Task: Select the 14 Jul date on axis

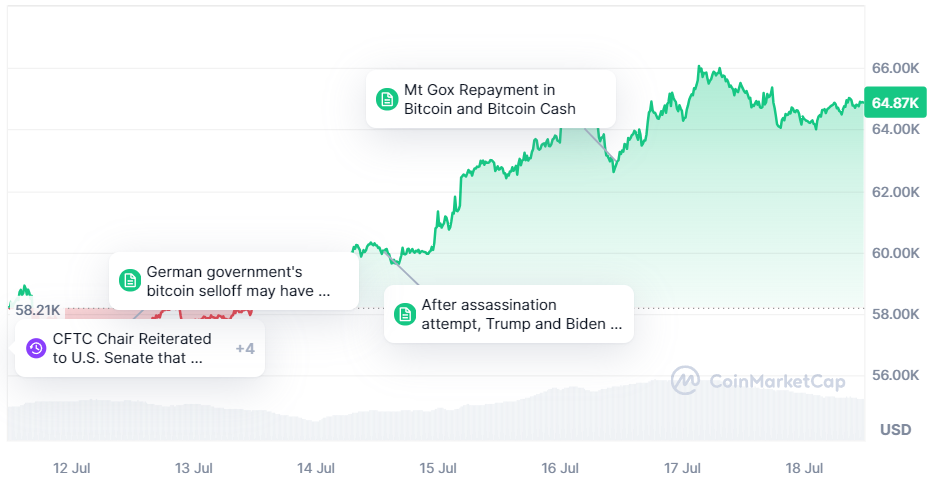Action: pyautogui.click(x=316, y=467)
